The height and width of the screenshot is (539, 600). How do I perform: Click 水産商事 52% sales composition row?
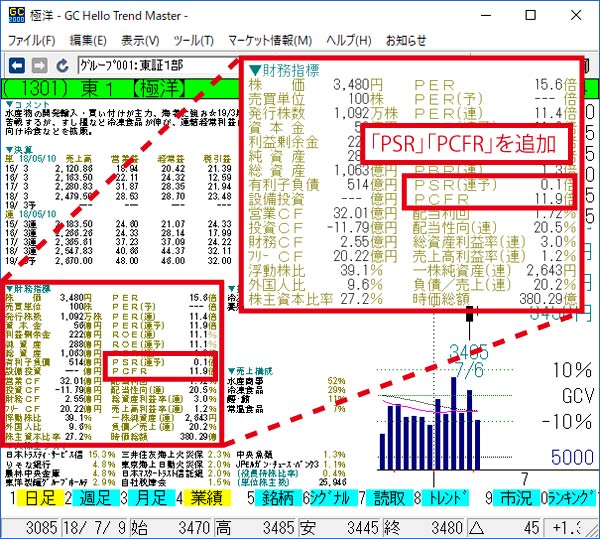pyautogui.click(x=286, y=381)
